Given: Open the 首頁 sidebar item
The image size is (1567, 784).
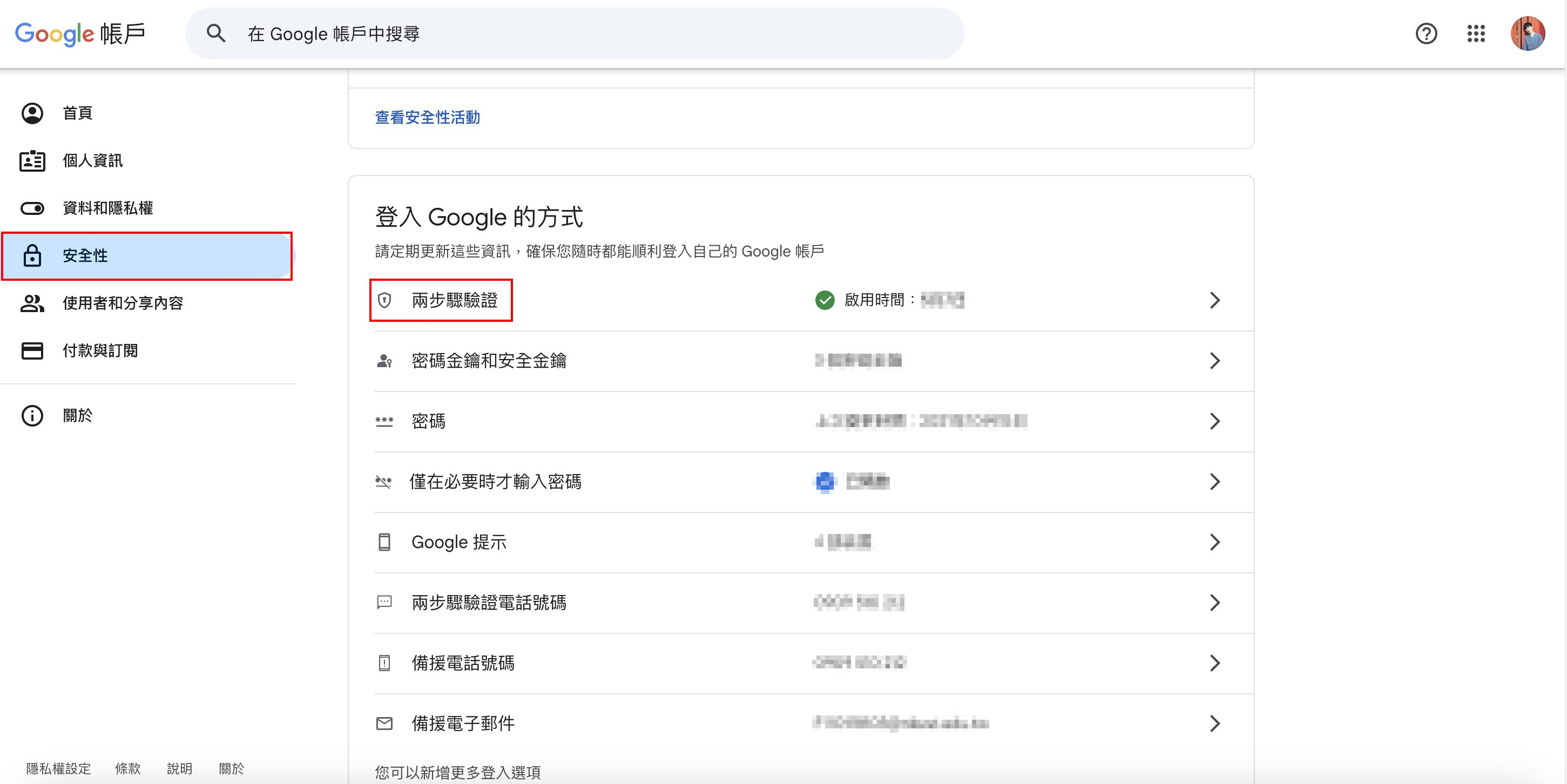Looking at the screenshot, I should click(77, 113).
